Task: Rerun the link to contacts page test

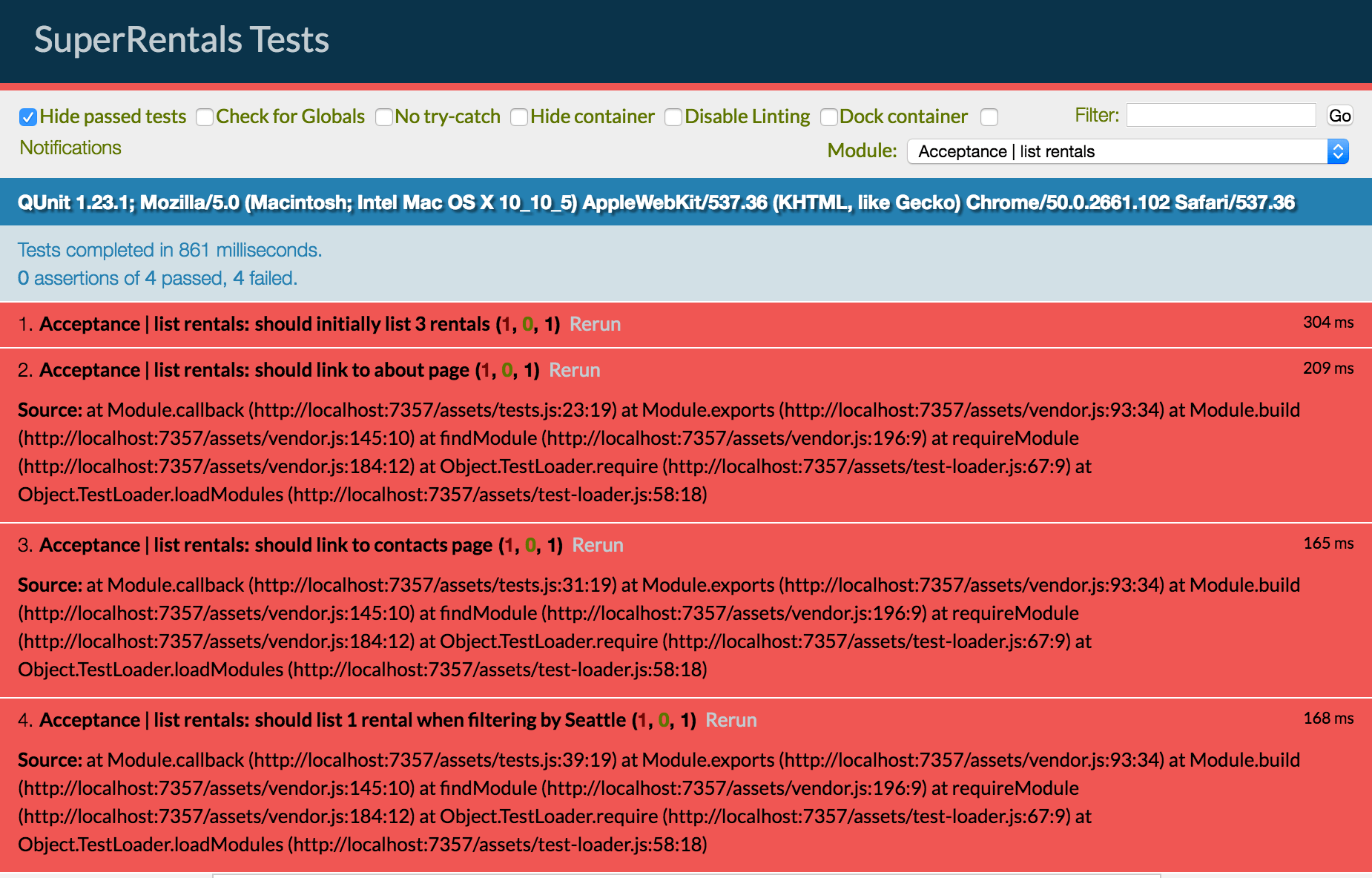Action: 598,545
